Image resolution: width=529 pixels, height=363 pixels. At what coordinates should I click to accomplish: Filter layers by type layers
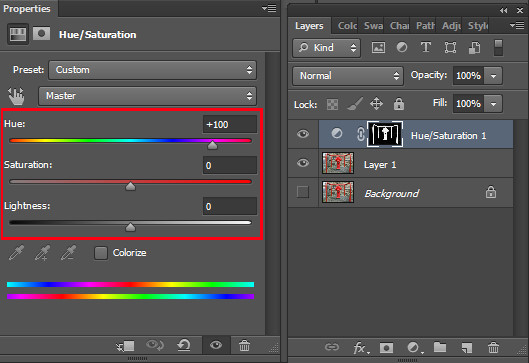(x=426, y=47)
